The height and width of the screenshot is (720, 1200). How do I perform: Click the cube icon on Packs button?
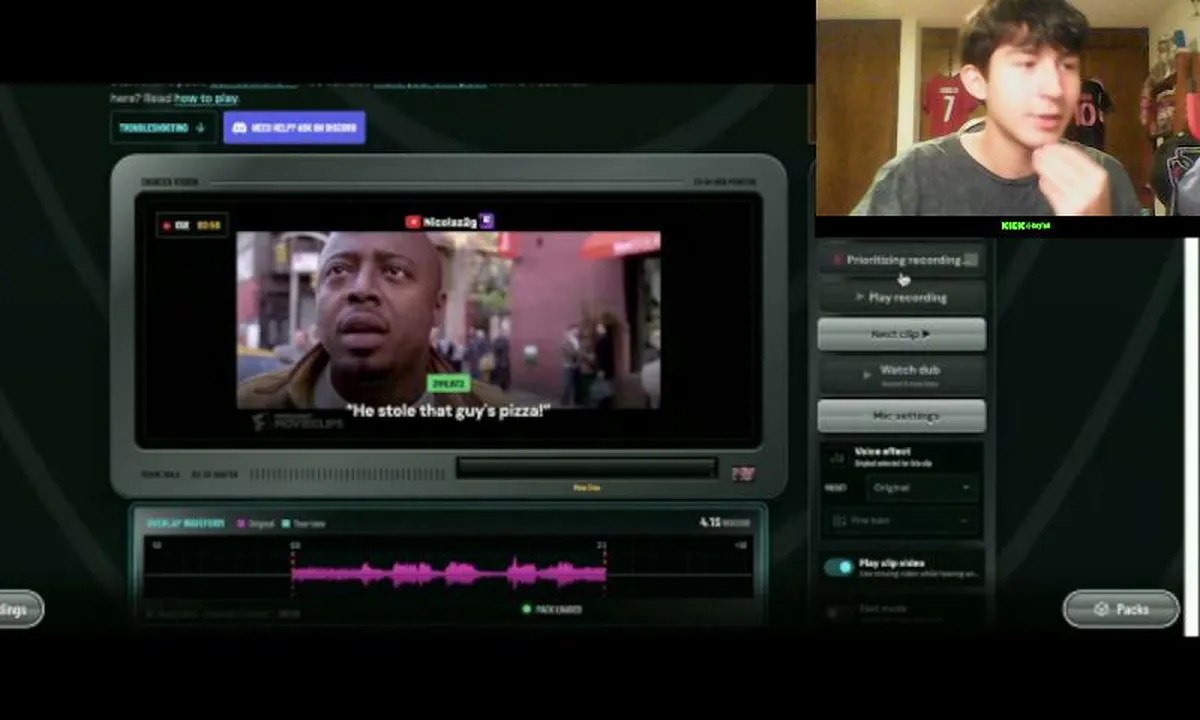tap(1102, 609)
